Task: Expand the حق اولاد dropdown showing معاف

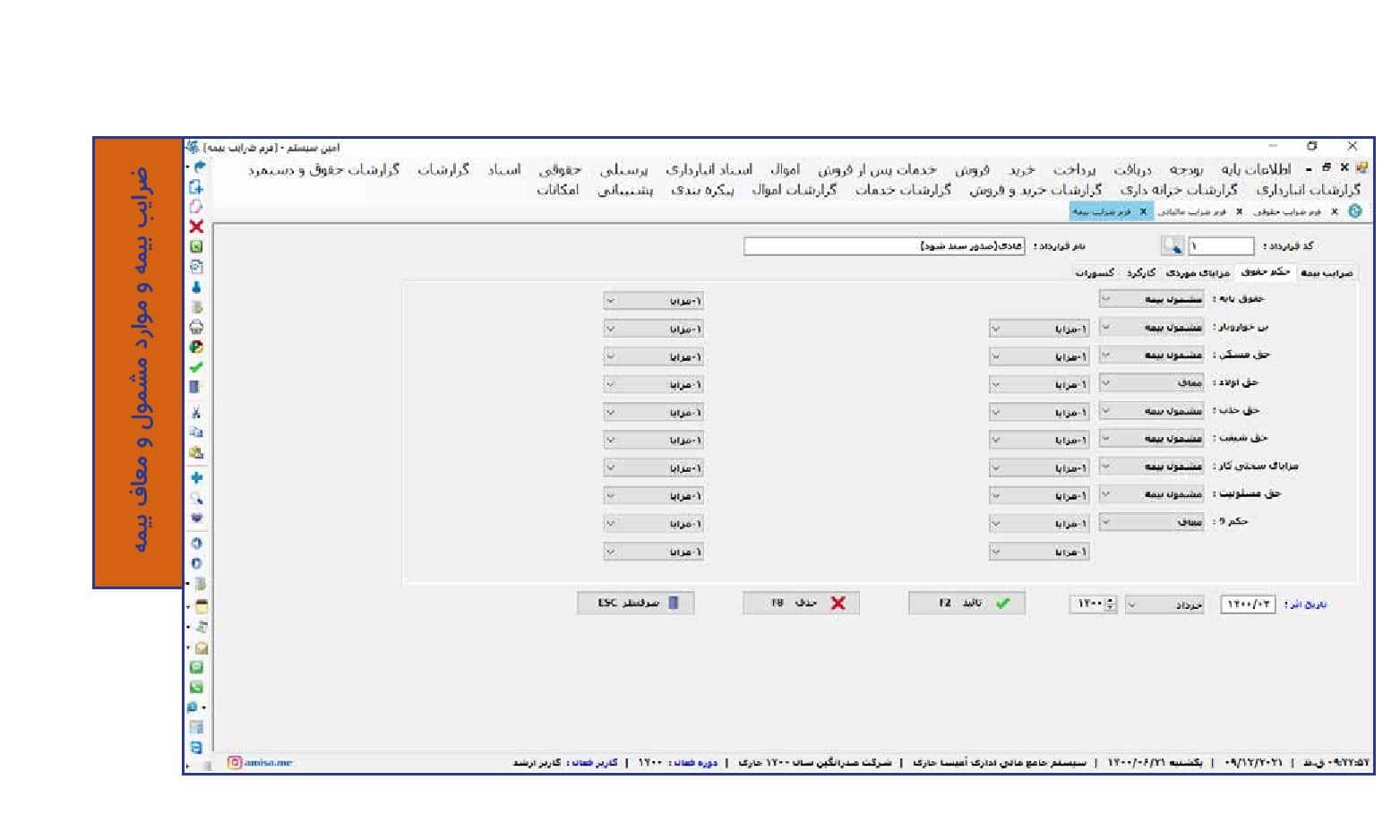Action: point(1151,383)
